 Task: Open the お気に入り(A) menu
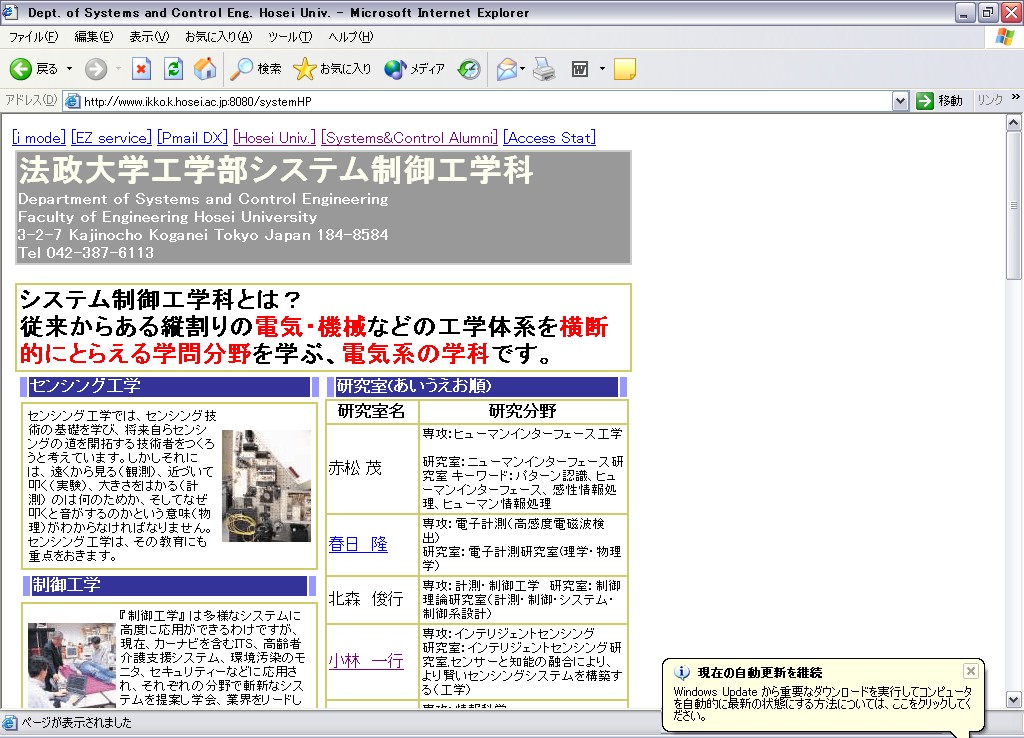(x=219, y=37)
